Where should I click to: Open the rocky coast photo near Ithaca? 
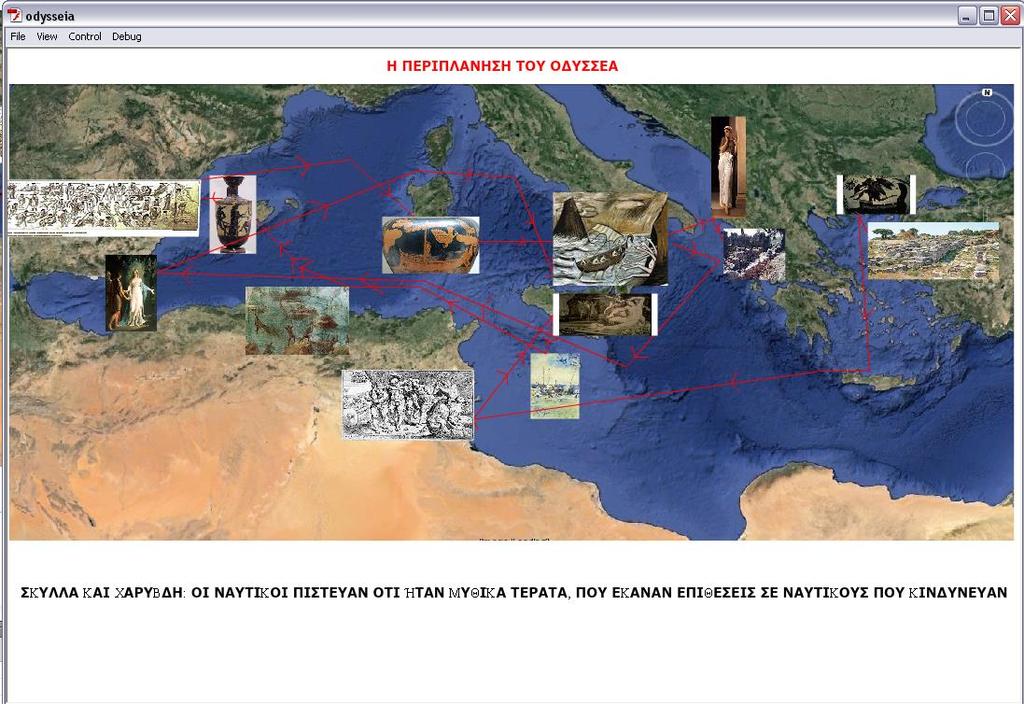coord(754,255)
